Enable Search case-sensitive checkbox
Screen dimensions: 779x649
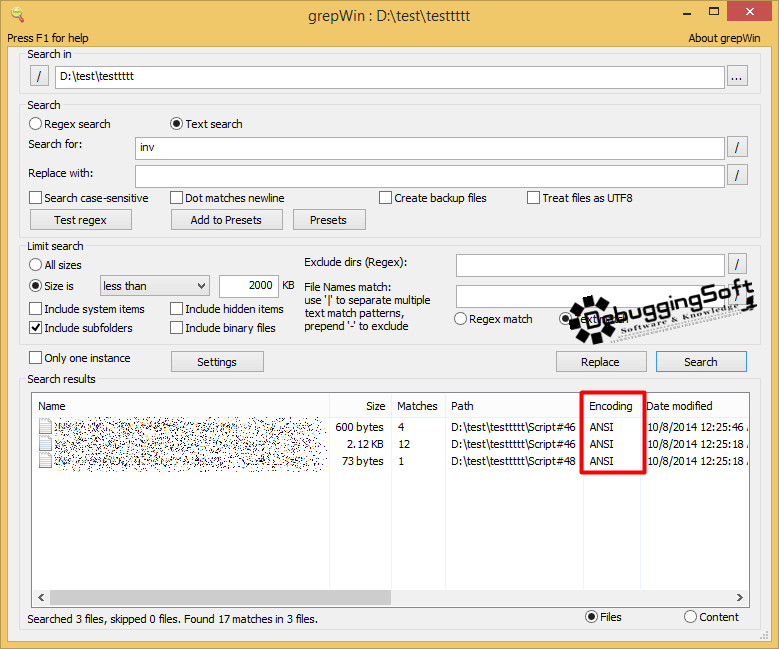[35, 198]
